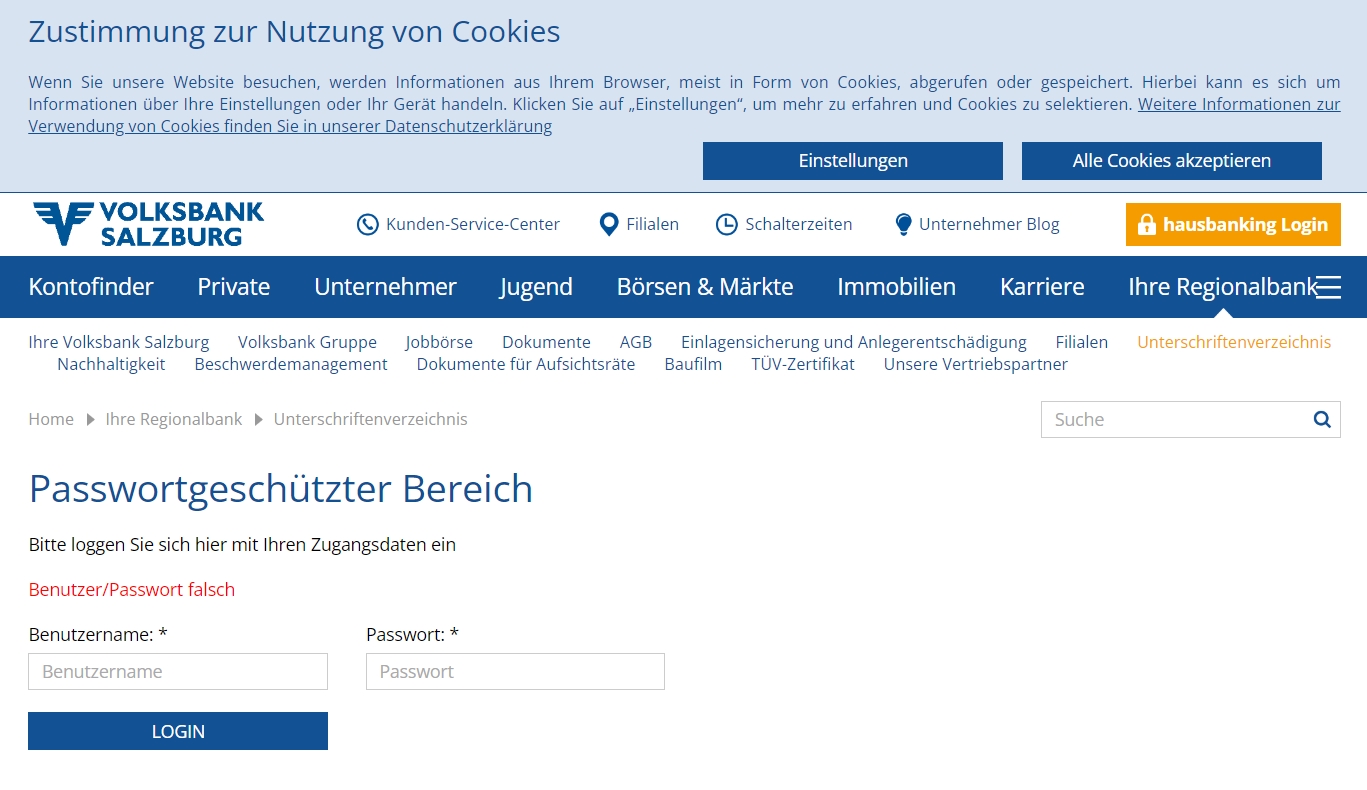Click the lightbulb icon beside Unternehmer Blog
The width and height of the screenshot is (1367, 790).
click(904, 224)
